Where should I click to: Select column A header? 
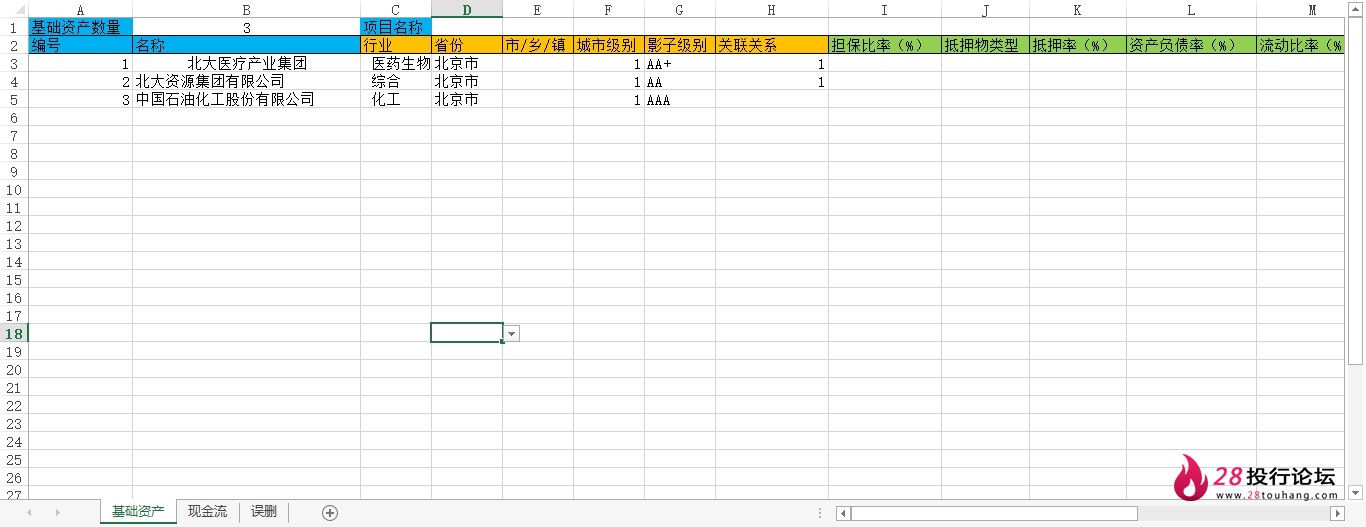click(80, 10)
